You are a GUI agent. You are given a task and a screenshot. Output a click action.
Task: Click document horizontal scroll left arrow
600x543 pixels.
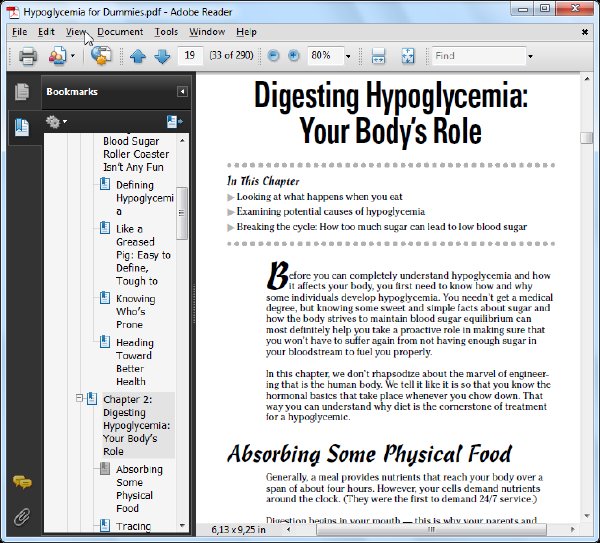pyautogui.click(x=289, y=530)
